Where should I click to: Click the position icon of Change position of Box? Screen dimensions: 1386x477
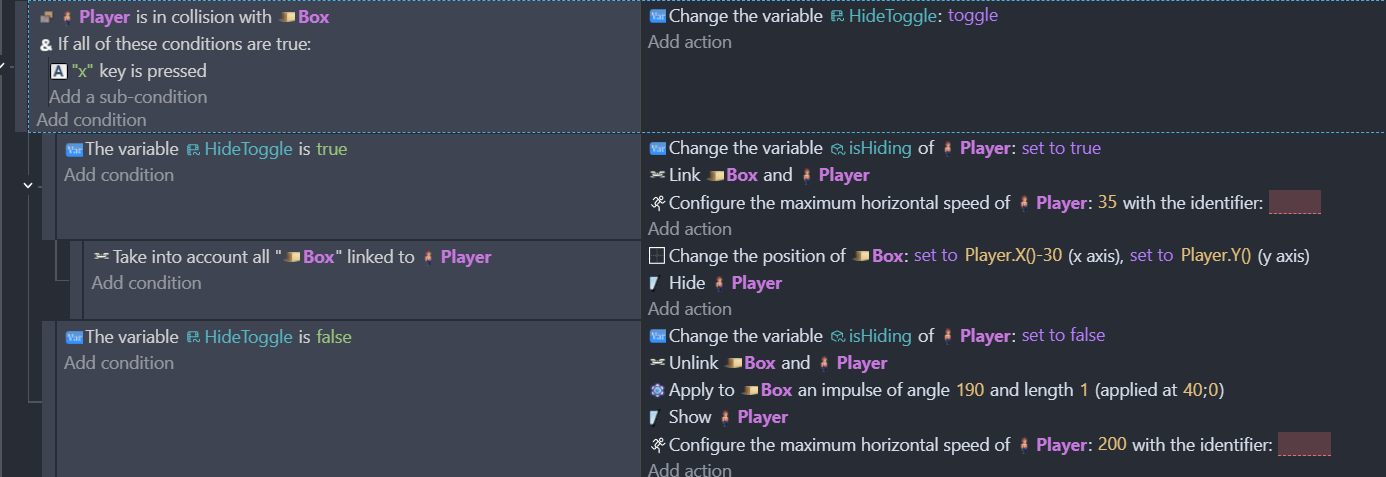point(657,256)
